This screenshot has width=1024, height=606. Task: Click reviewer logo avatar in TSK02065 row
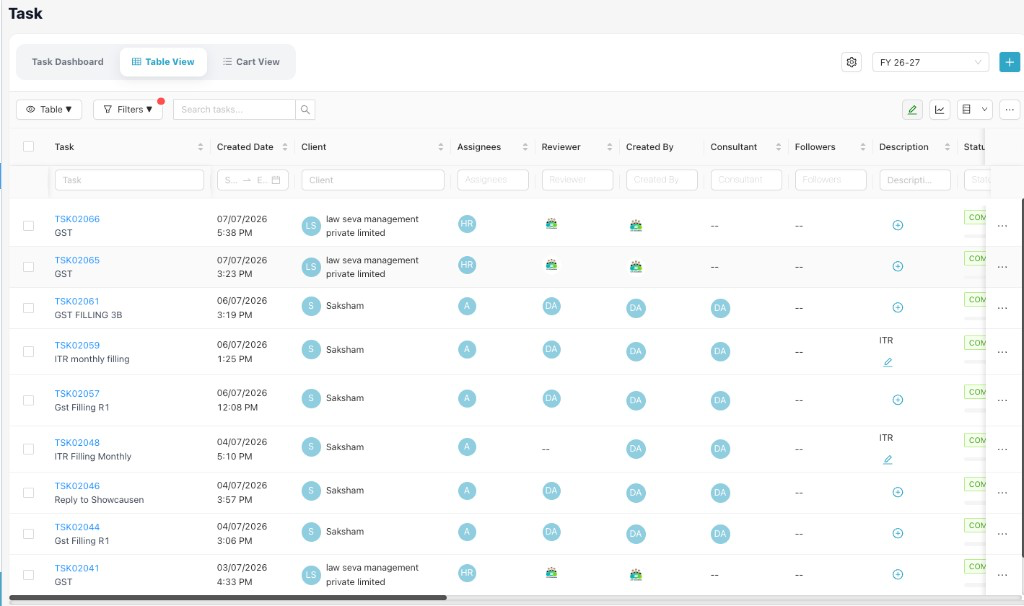(x=551, y=265)
